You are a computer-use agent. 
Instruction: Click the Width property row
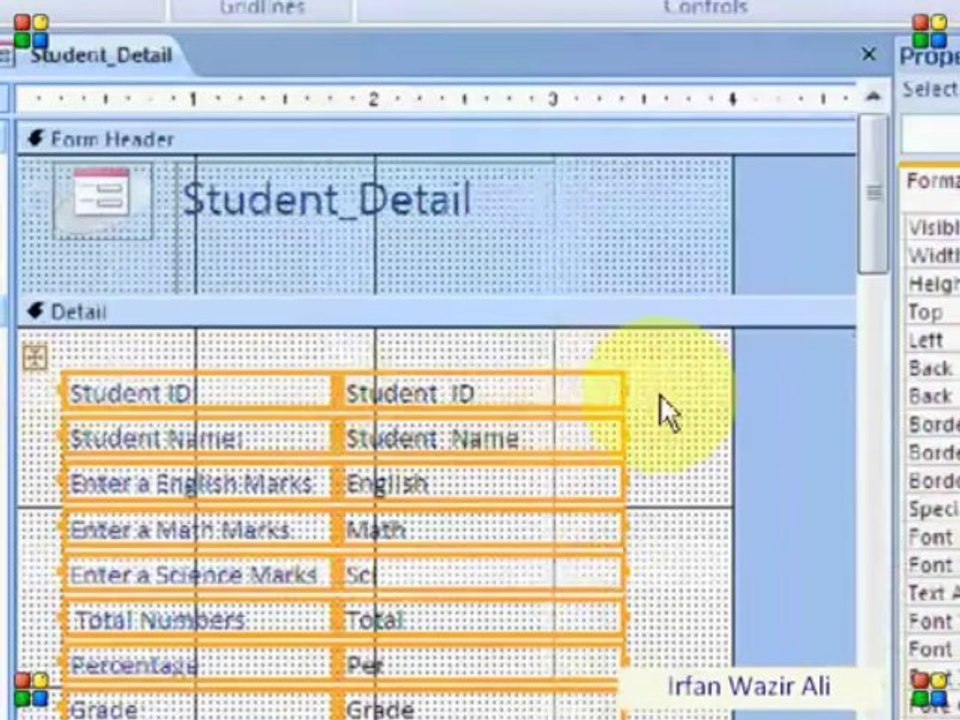tap(932, 255)
